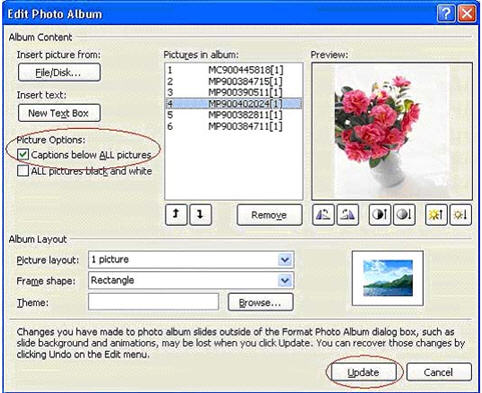Screen dimensions: 482x393
Task: Rotate picture clockwise icon
Action: point(348,215)
